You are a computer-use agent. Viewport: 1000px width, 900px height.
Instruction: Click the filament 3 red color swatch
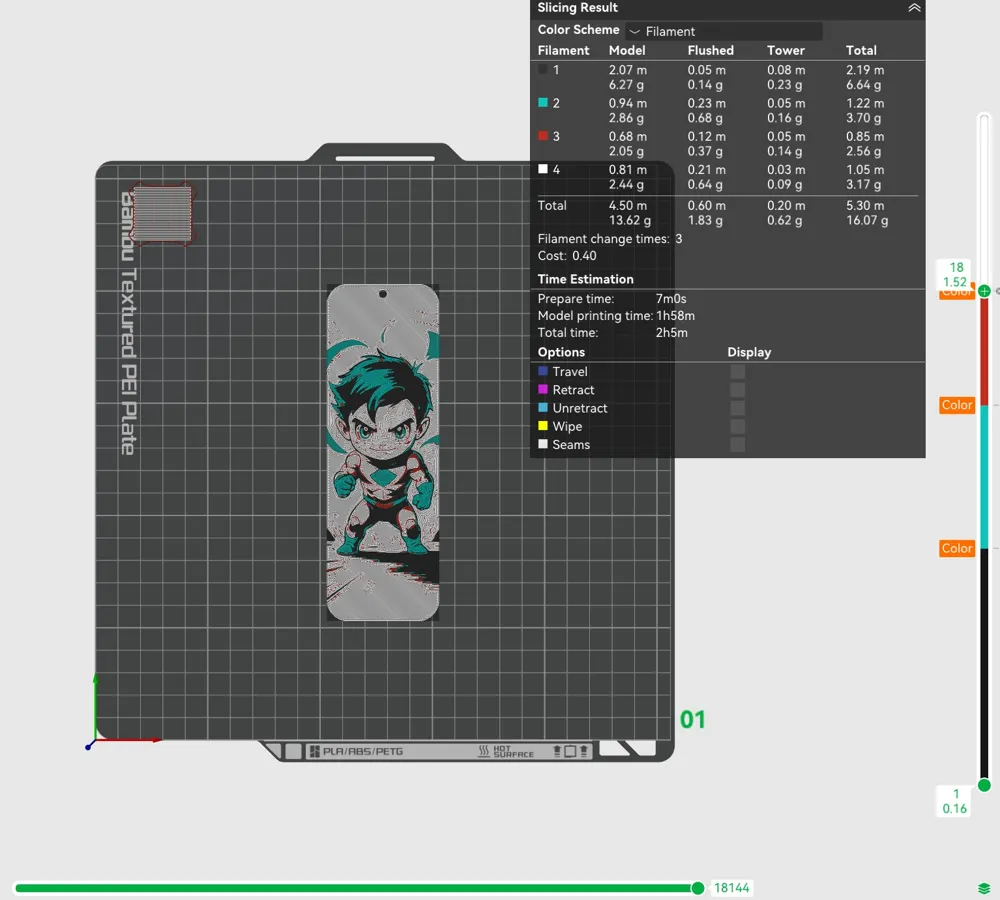click(x=543, y=136)
